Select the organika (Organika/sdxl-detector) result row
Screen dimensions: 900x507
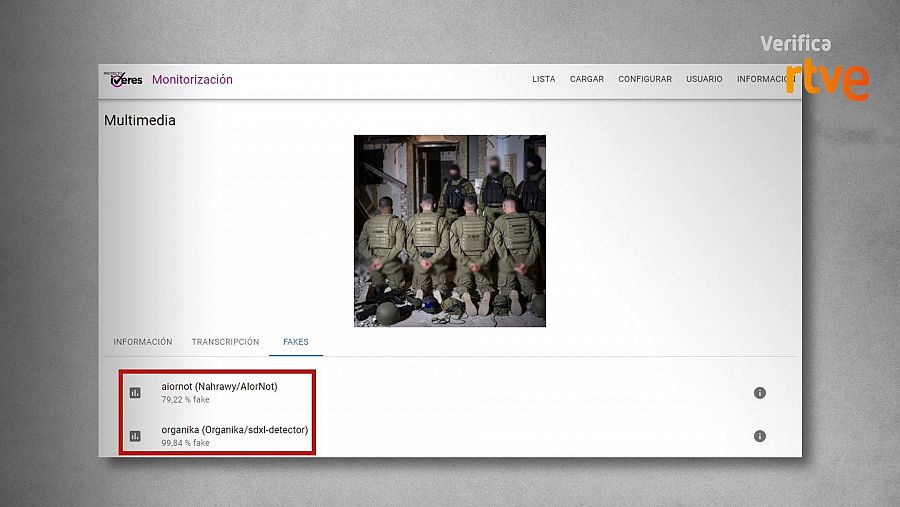click(234, 429)
